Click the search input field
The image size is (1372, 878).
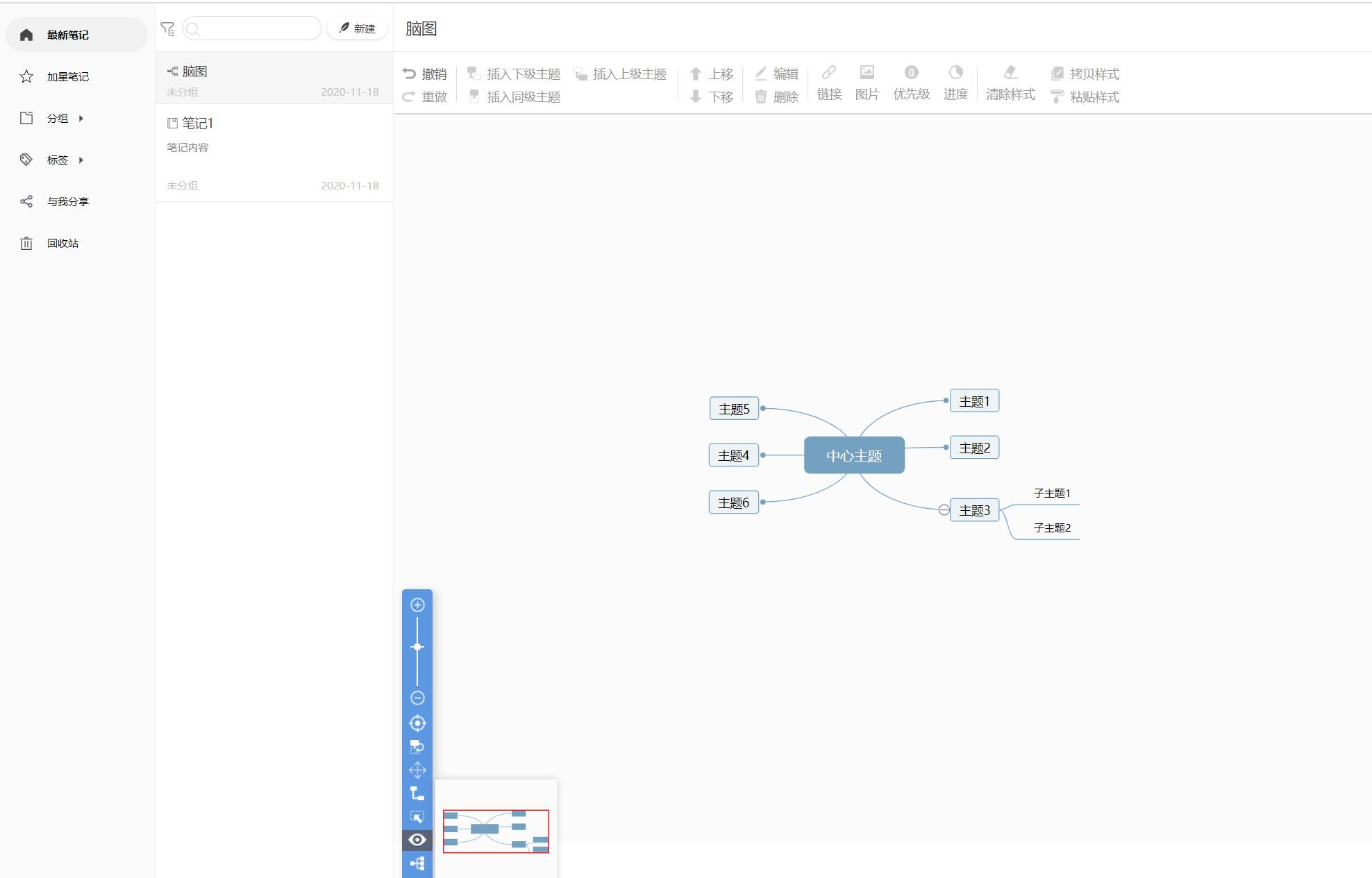[257, 28]
